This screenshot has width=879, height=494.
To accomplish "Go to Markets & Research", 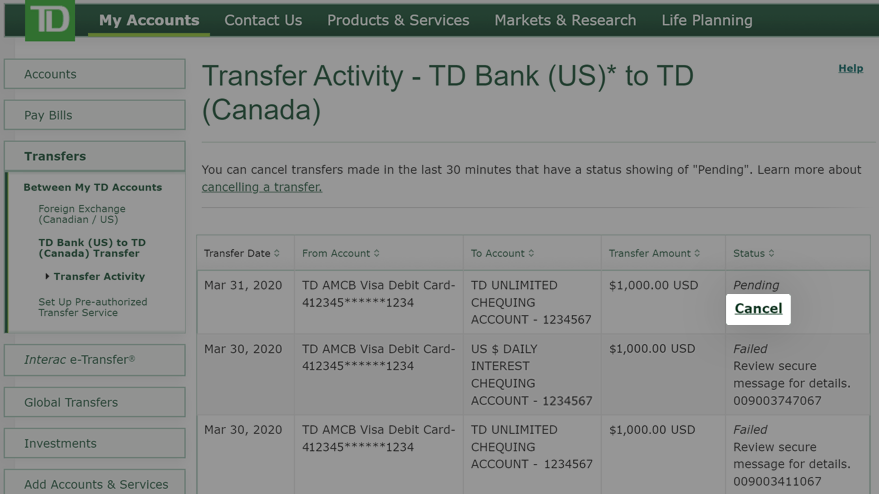I will pyautogui.click(x=565, y=20).
